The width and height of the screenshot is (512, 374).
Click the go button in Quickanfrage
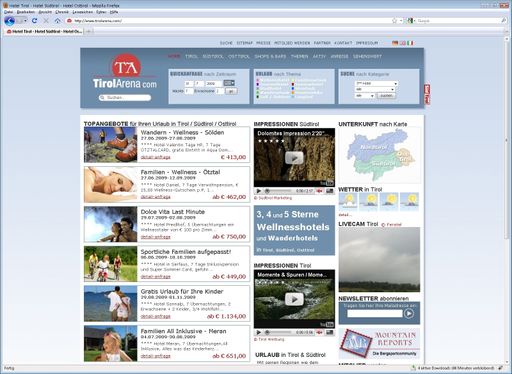(x=231, y=91)
